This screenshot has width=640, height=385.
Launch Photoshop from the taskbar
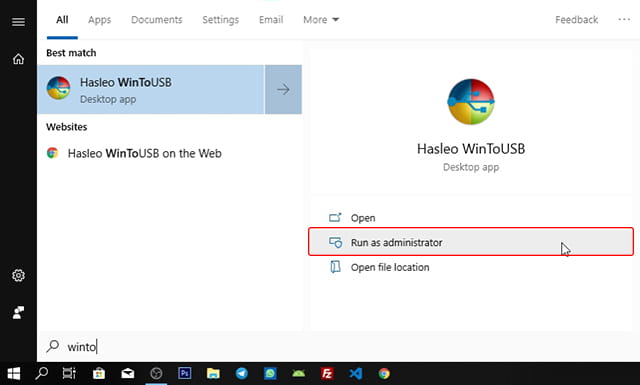(x=184, y=373)
